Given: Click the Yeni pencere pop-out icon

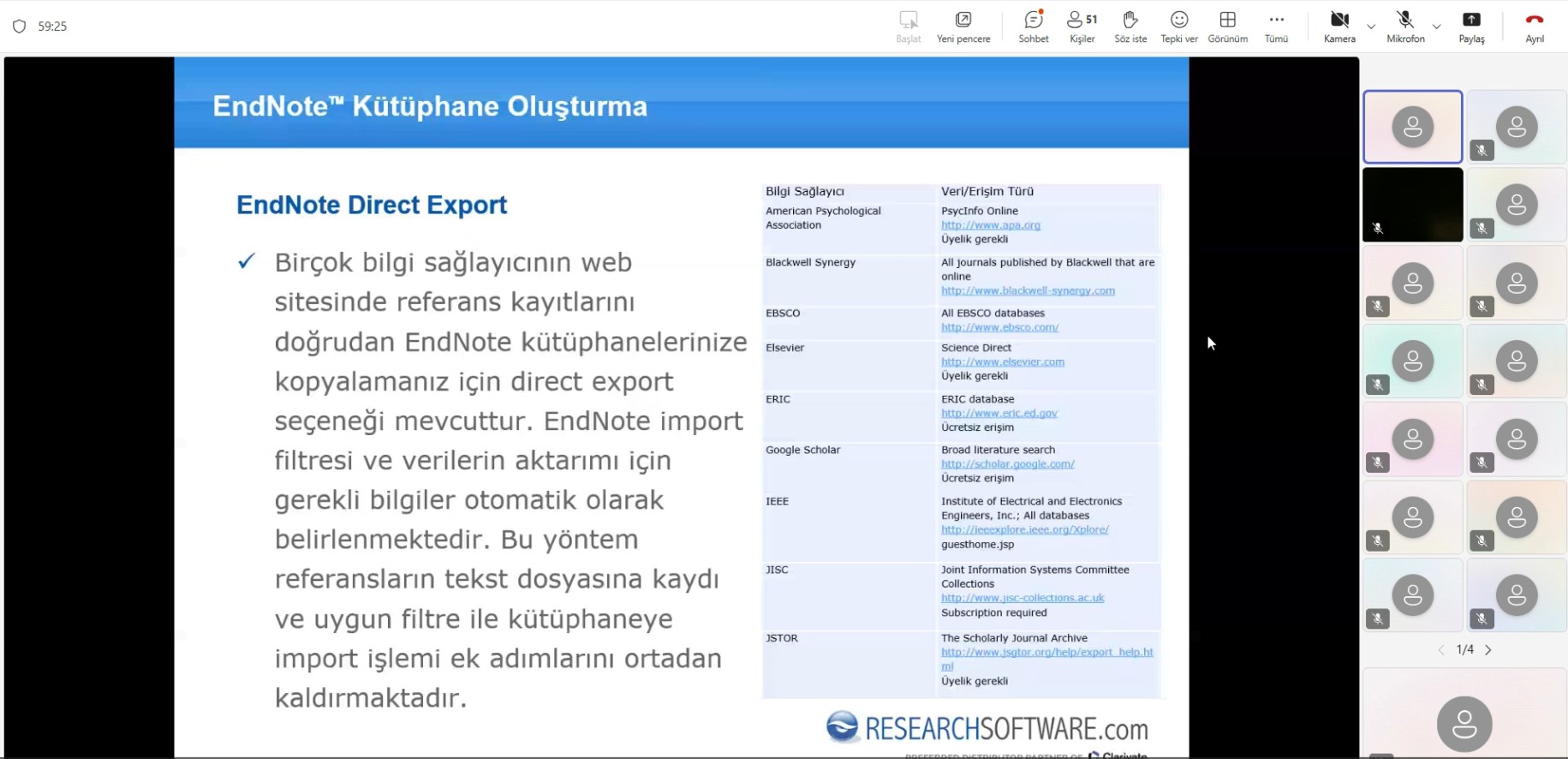Looking at the screenshot, I should click(x=963, y=27).
